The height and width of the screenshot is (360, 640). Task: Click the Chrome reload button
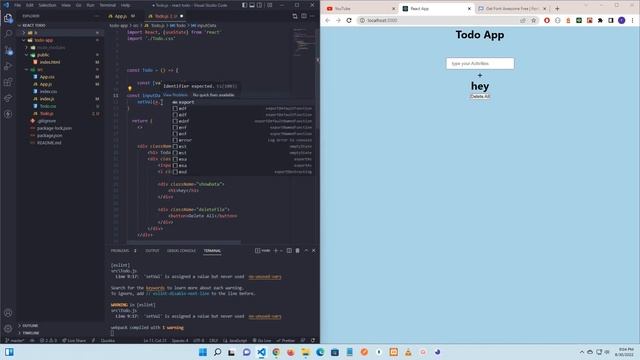[x=349, y=20]
